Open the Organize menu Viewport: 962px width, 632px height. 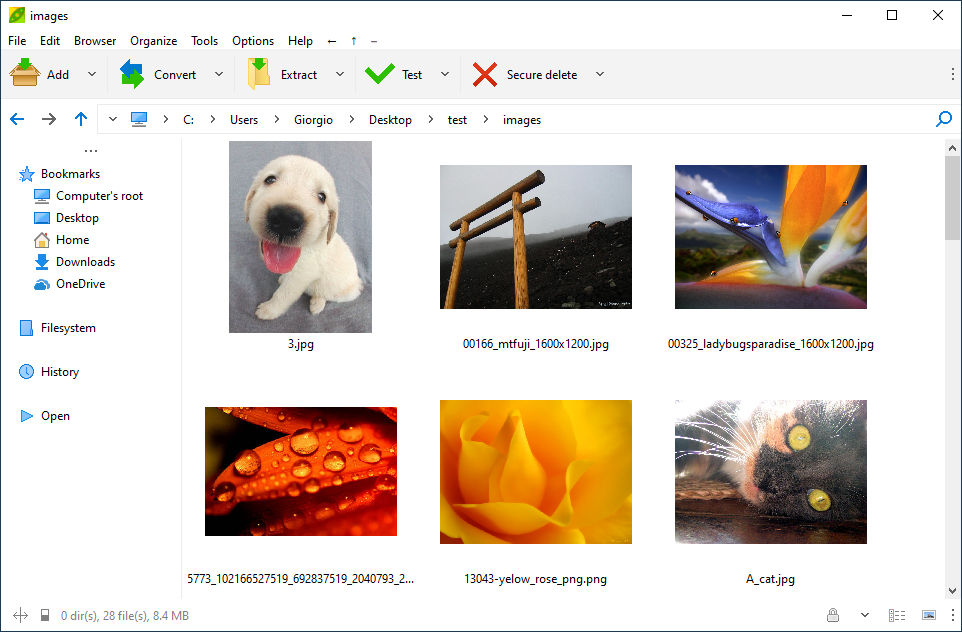(153, 41)
